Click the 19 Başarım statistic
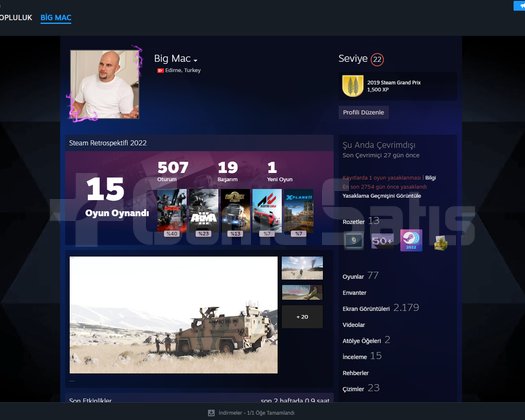Screen dimensions: 525x420 point(228,171)
